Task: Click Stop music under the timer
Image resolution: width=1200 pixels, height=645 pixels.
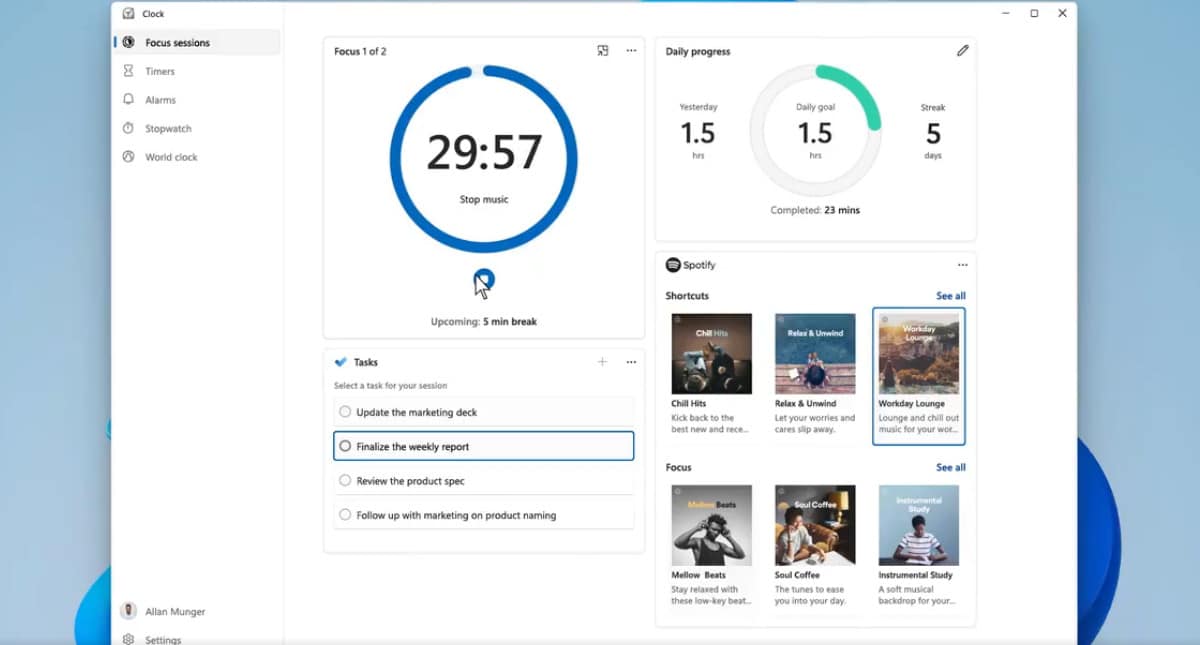Action: click(484, 199)
